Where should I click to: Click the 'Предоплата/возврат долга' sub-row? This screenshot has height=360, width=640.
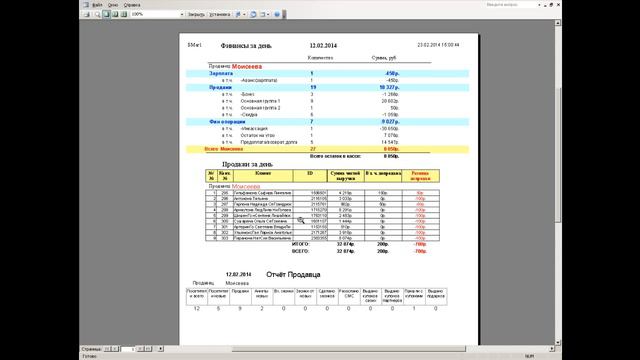(x=269, y=142)
